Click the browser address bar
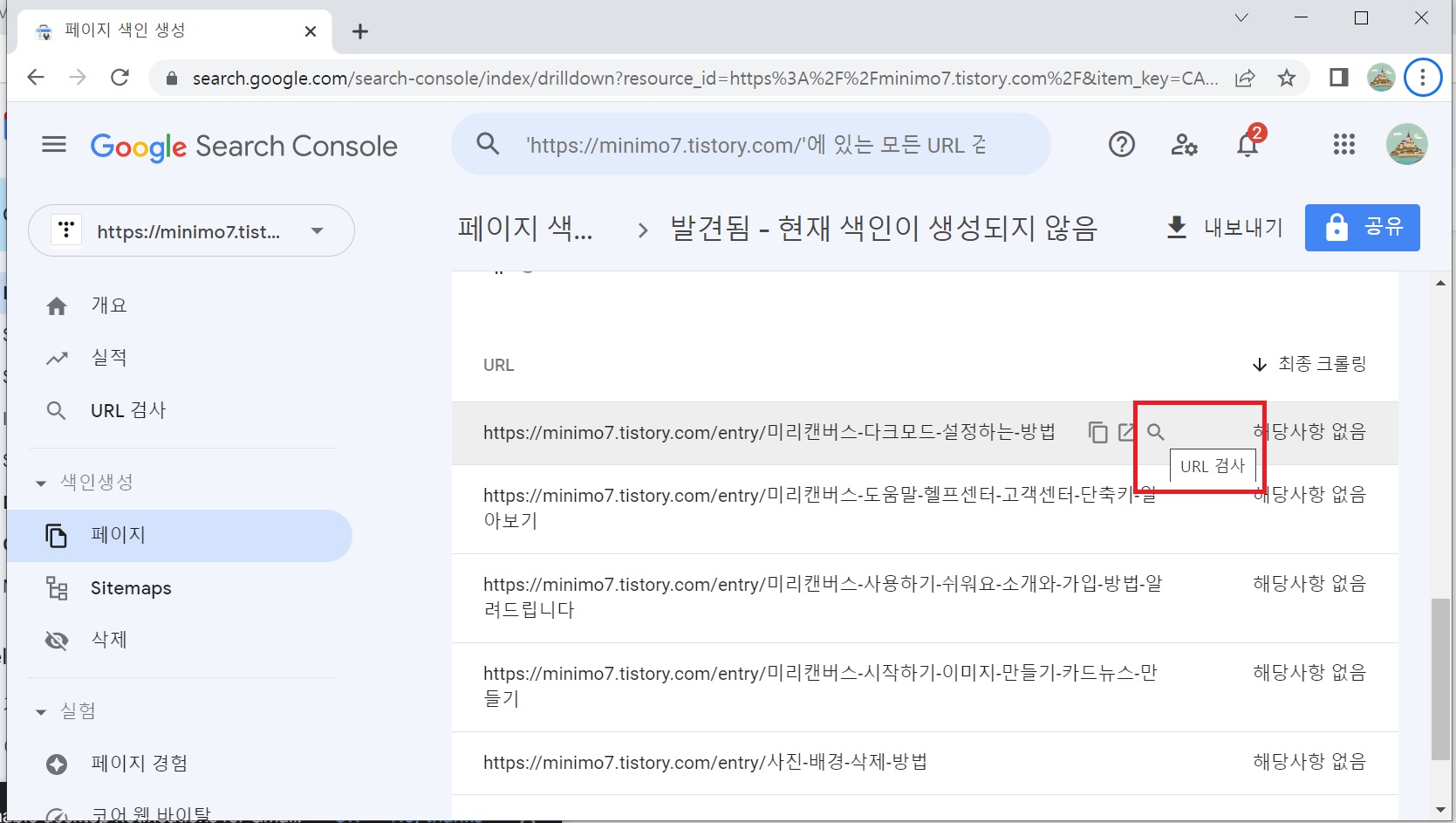The height and width of the screenshot is (823, 1456). tap(705, 79)
